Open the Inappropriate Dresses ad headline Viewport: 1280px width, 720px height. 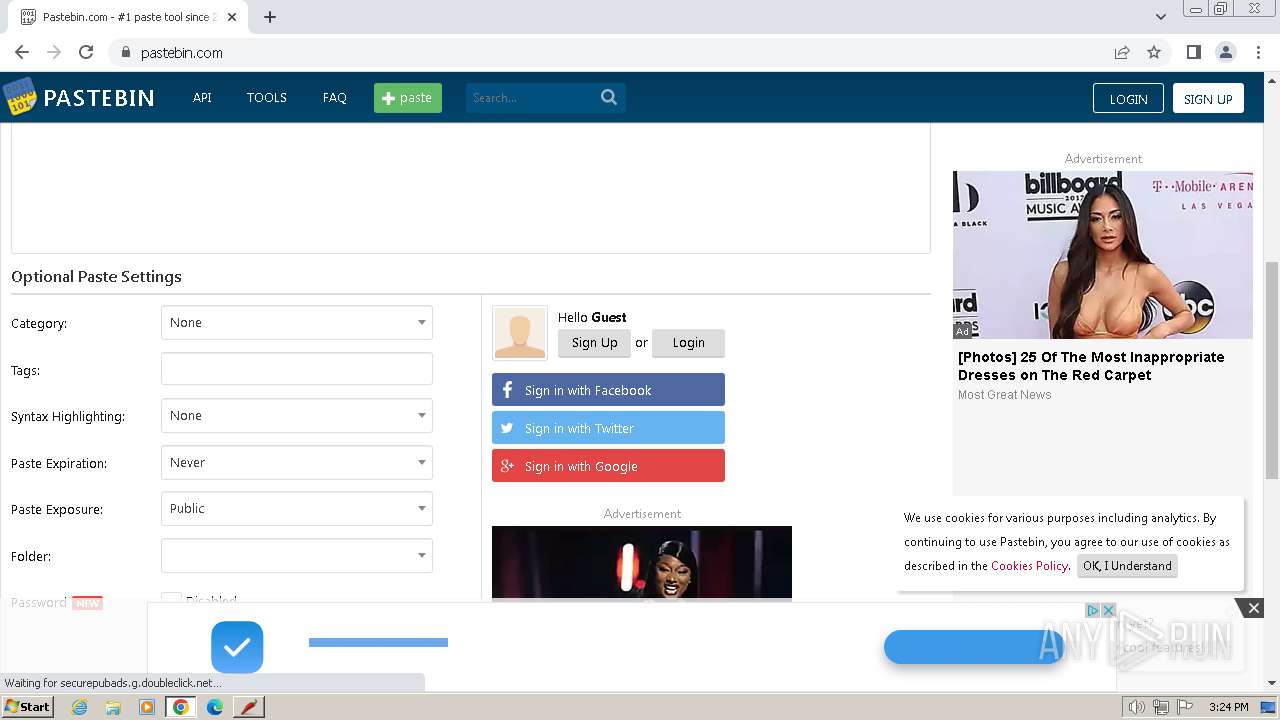pos(1091,366)
